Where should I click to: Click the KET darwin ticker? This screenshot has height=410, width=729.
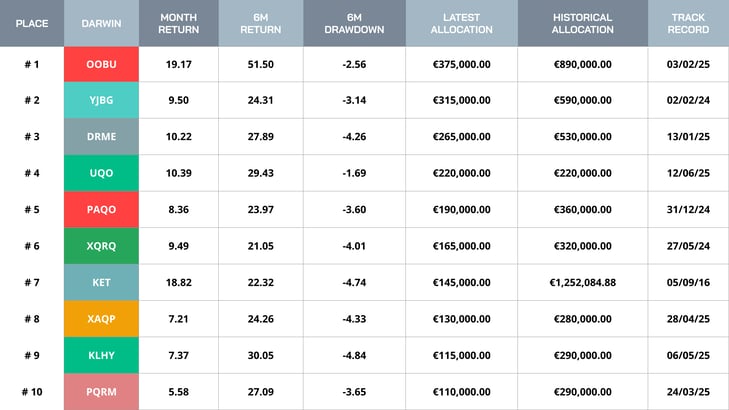tap(101, 283)
